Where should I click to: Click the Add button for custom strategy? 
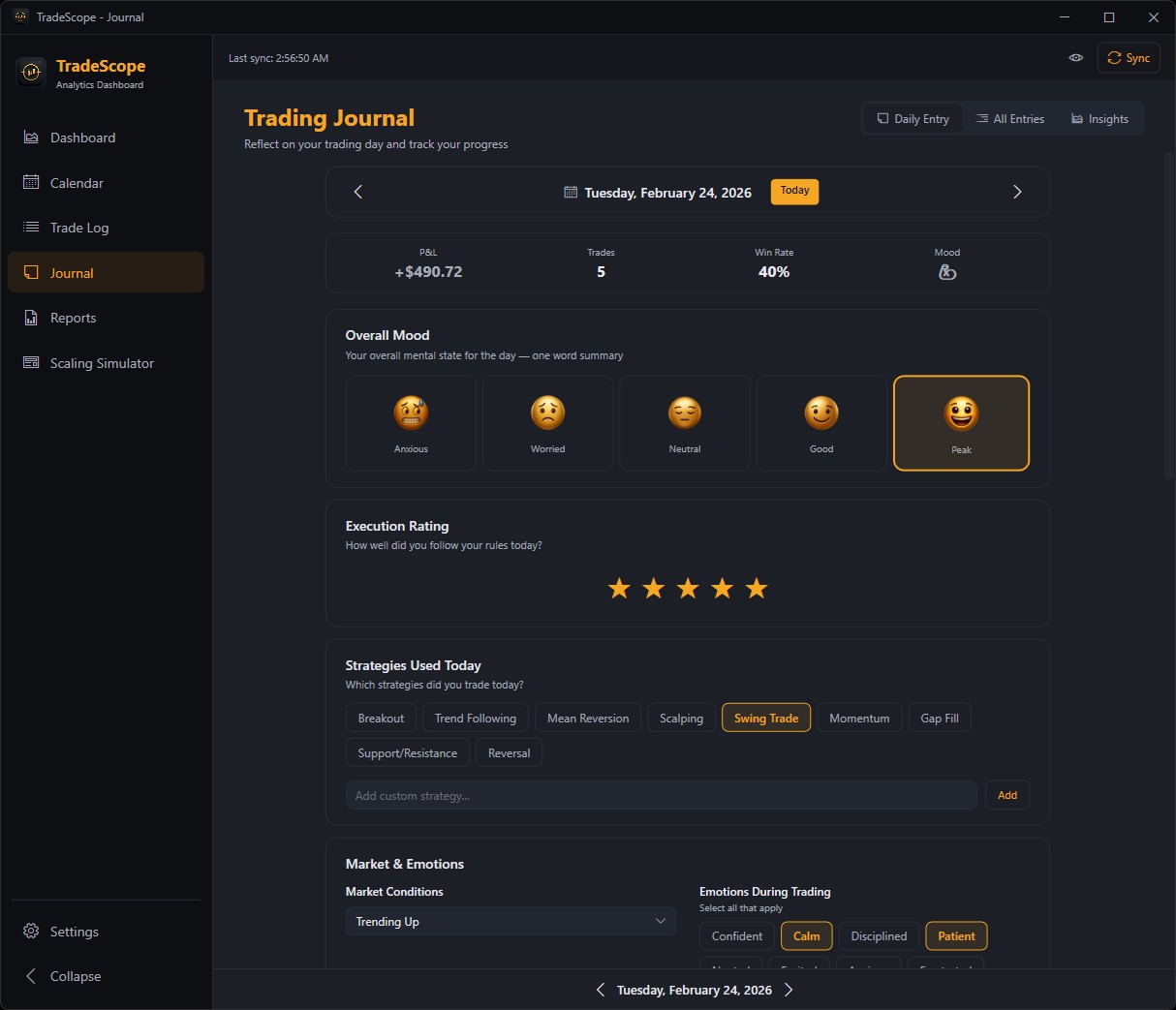[x=1006, y=794]
